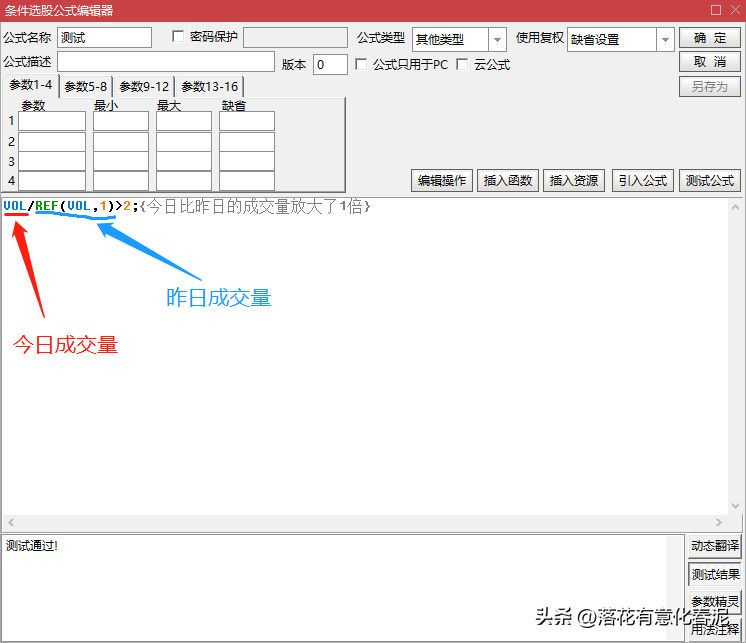Click 引入公式 to import a formula
Viewport: 746px width, 643px height.
[643, 181]
